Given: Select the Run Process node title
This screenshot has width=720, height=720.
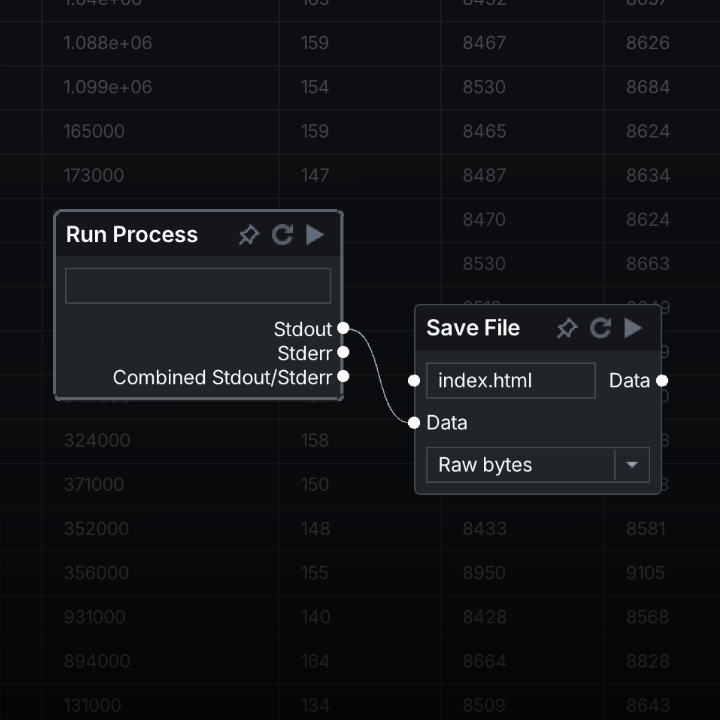Looking at the screenshot, I should pyautogui.click(x=132, y=235).
